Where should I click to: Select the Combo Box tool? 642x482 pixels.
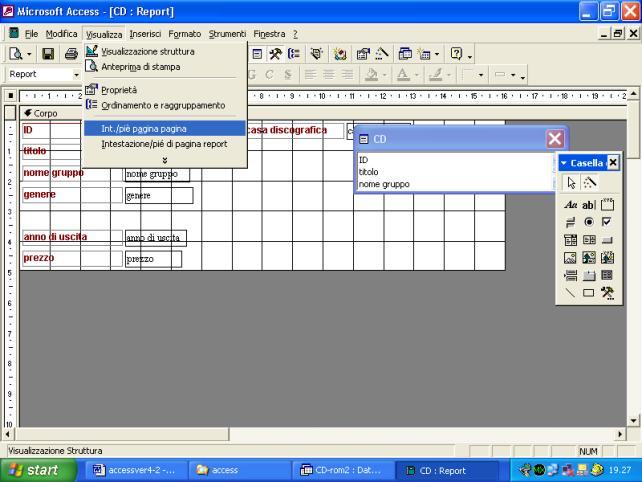(x=570, y=240)
